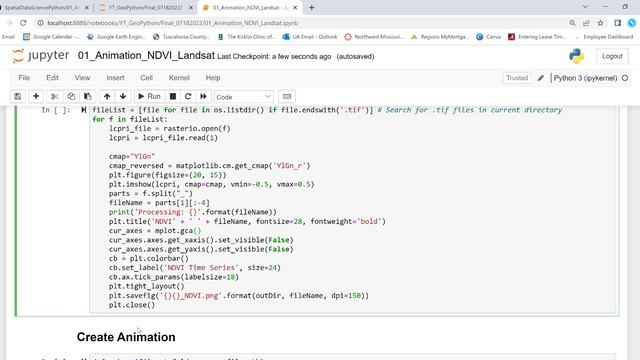Run the selected cell
This screenshot has height=360, width=640.
click(x=149, y=96)
